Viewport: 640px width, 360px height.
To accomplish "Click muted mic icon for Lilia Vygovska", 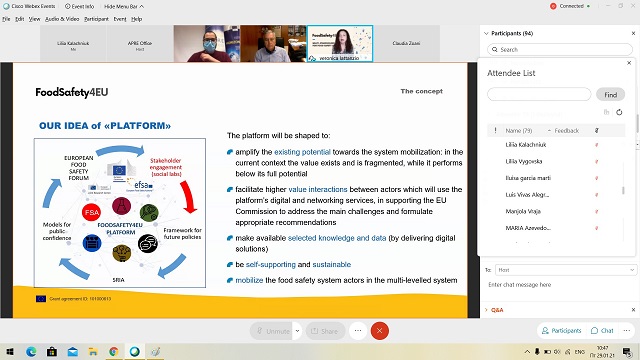I will [x=597, y=162].
